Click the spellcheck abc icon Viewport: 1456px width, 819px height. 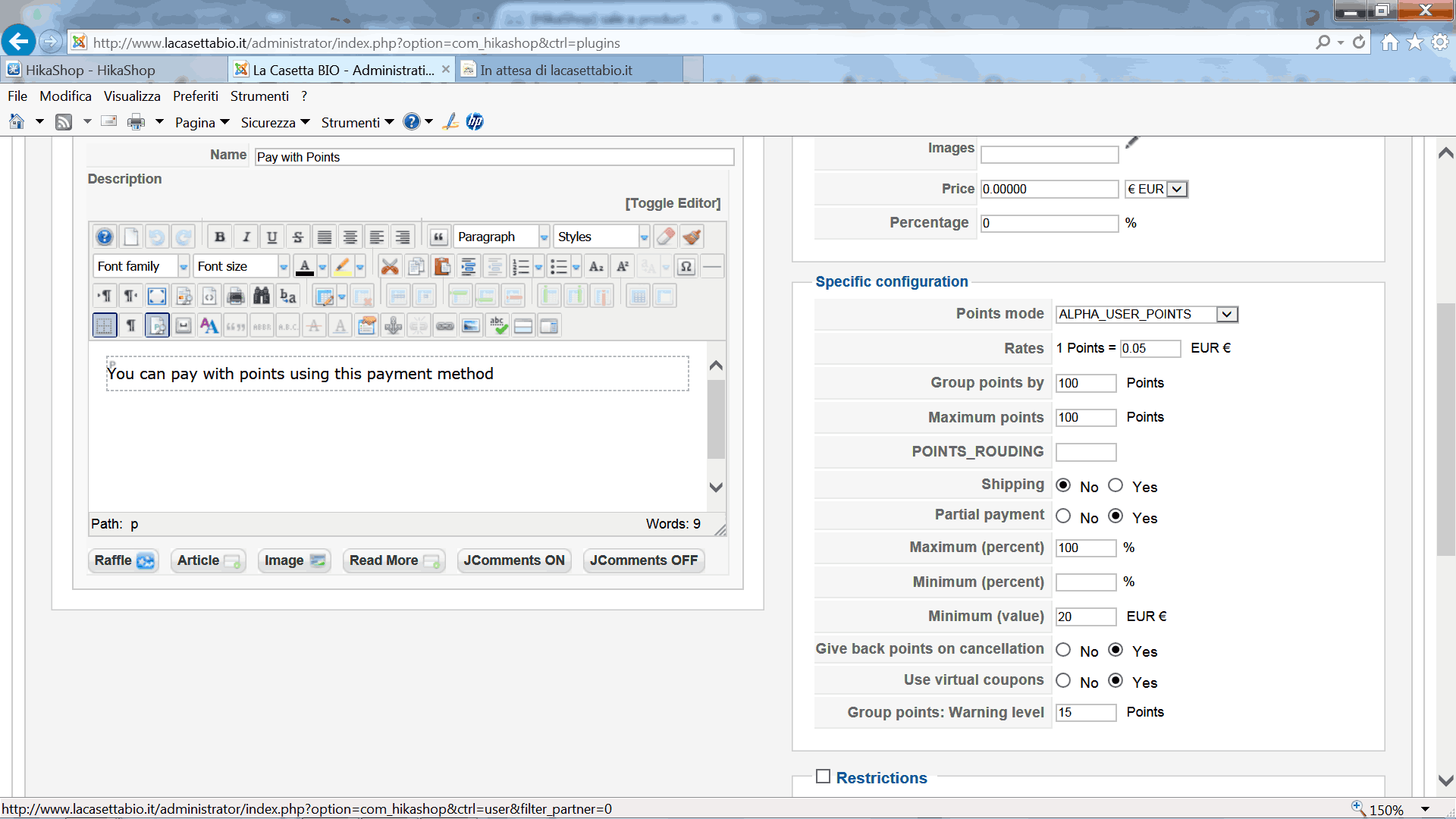497,326
